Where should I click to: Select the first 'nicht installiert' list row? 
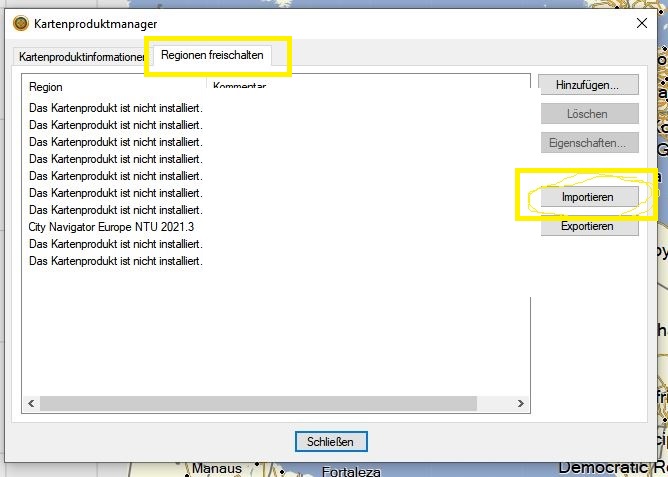click(x=116, y=107)
